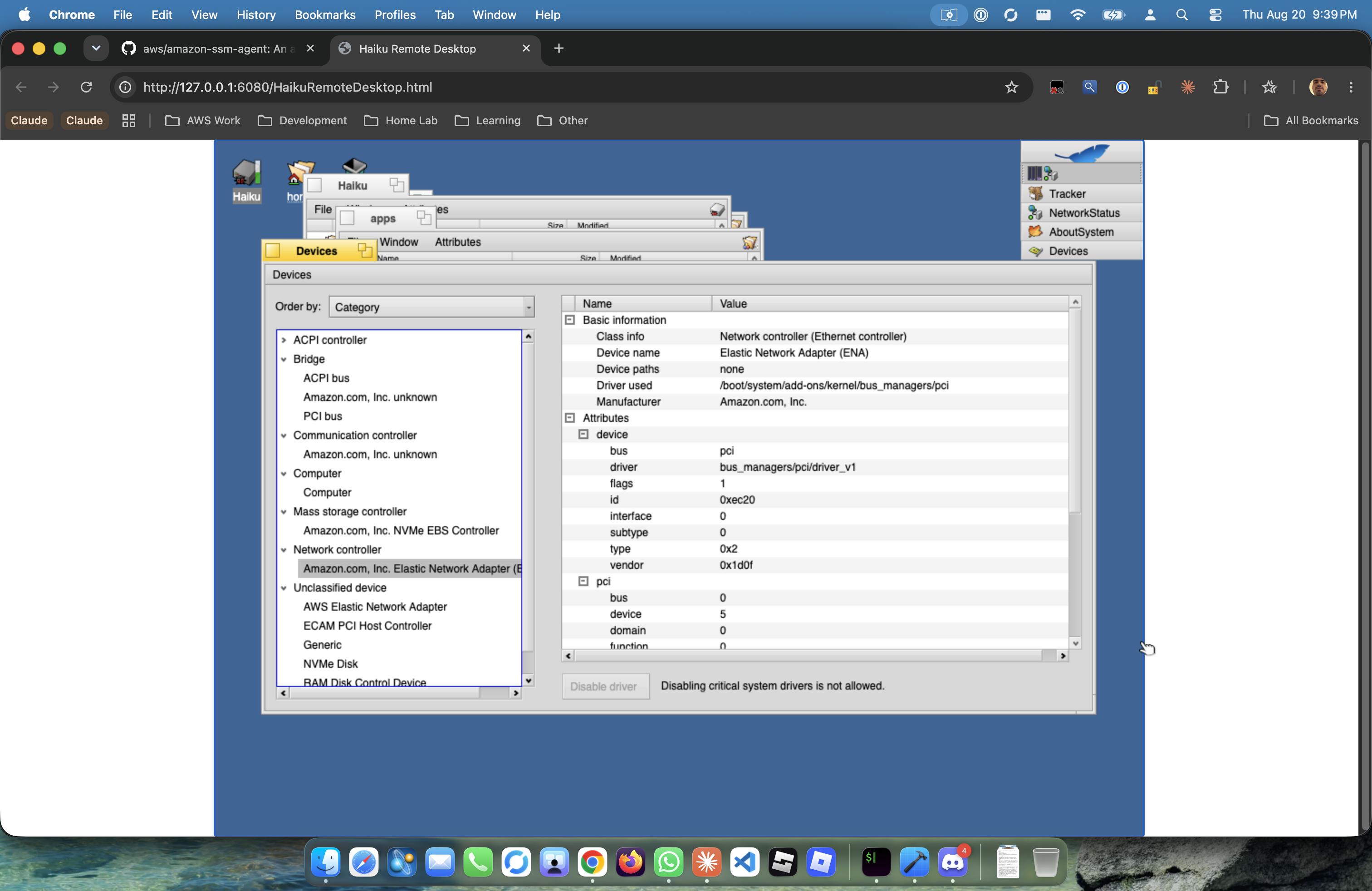Click the Disable driver button
The image size is (1372, 891).
pyautogui.click(x=605, y=686)
